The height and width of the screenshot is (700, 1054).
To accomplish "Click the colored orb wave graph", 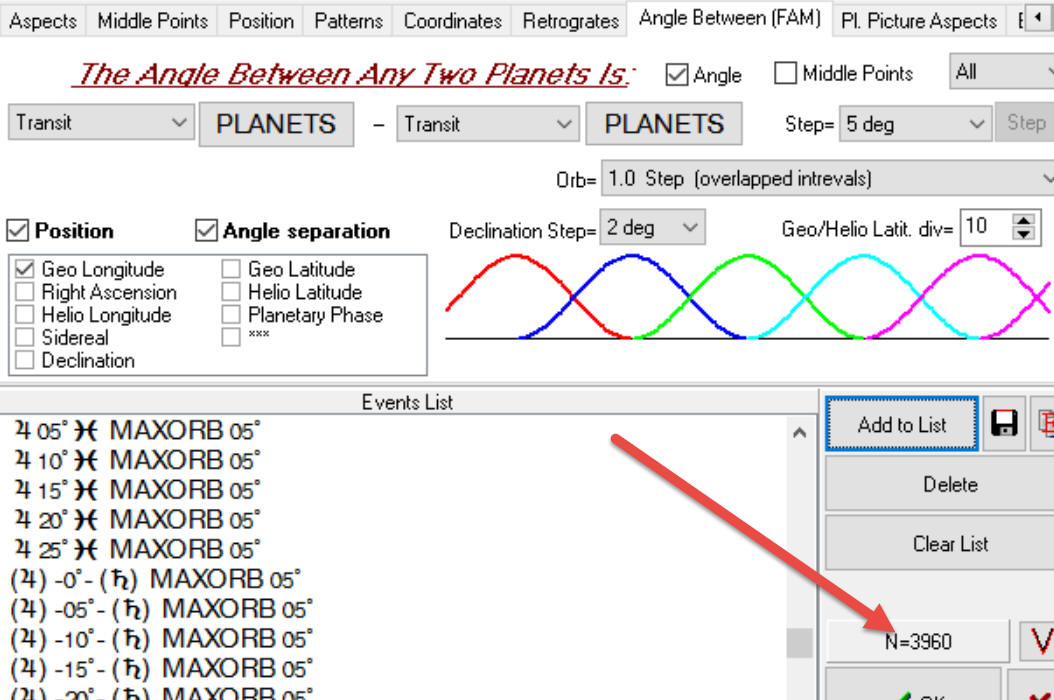I will tap(748, 297).
